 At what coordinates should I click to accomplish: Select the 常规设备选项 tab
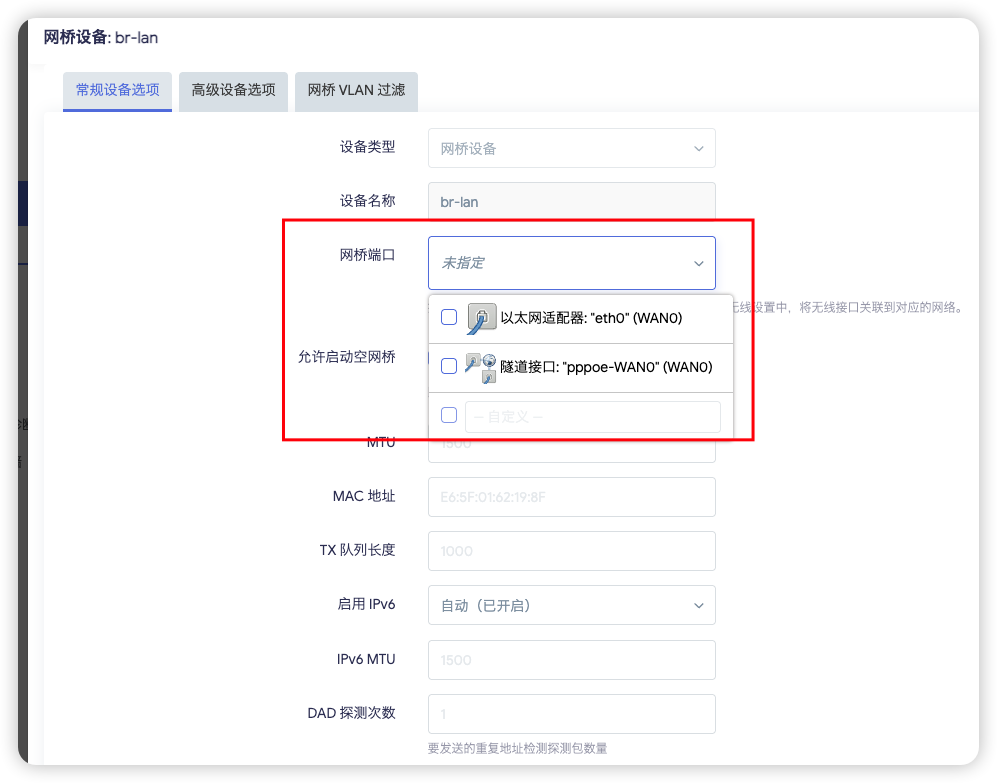click(117, 91)
